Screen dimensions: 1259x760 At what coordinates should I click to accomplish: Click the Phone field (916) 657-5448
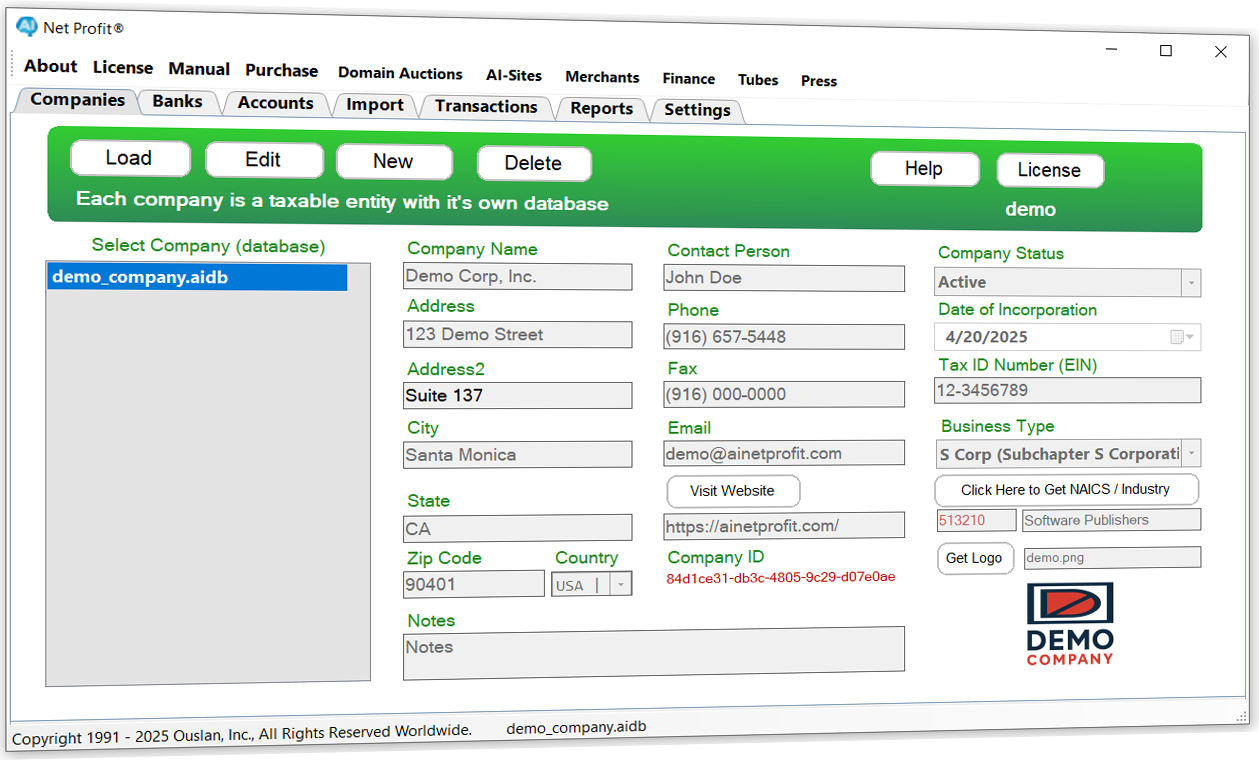784,337
